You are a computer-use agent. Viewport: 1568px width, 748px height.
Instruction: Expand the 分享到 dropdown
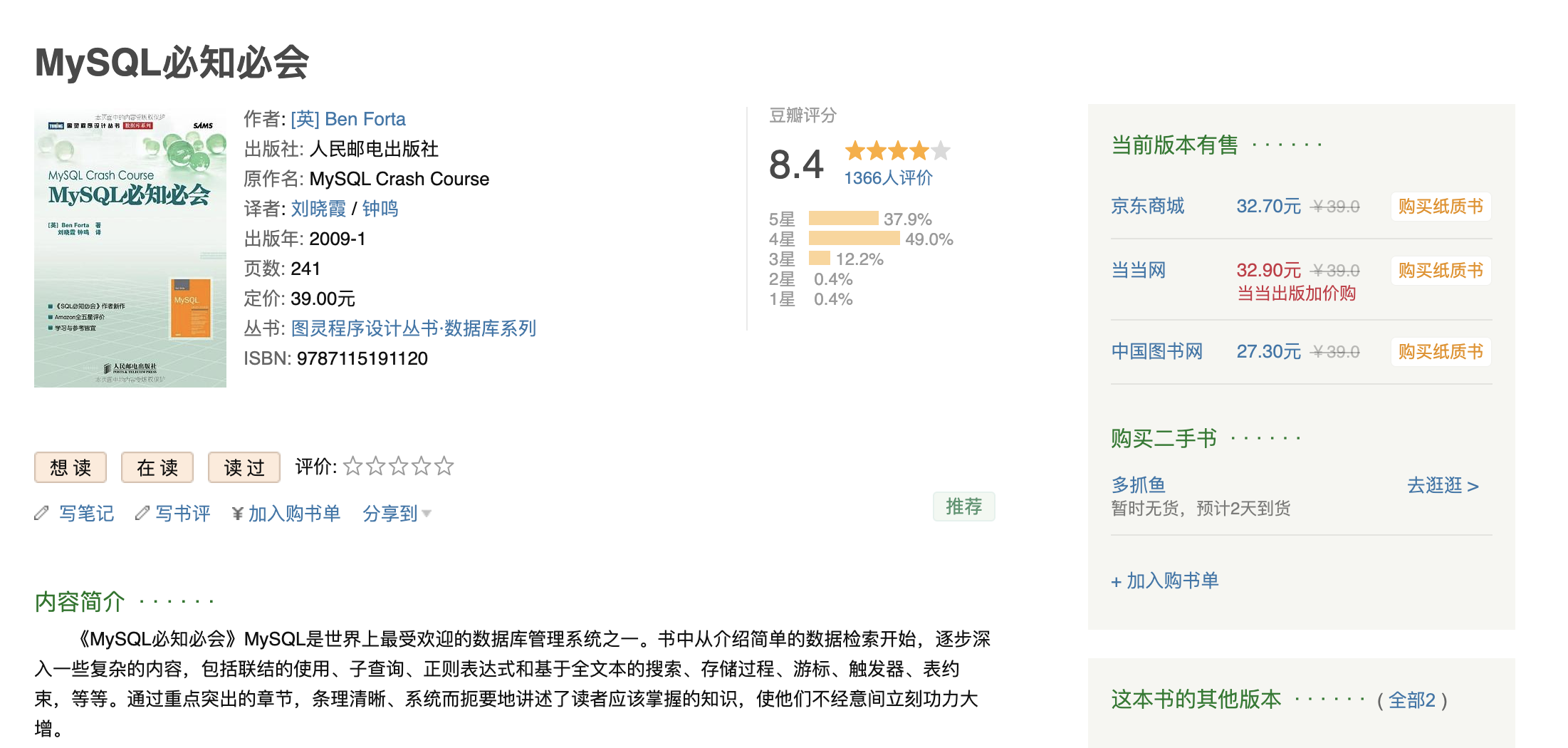coord(397,514)
